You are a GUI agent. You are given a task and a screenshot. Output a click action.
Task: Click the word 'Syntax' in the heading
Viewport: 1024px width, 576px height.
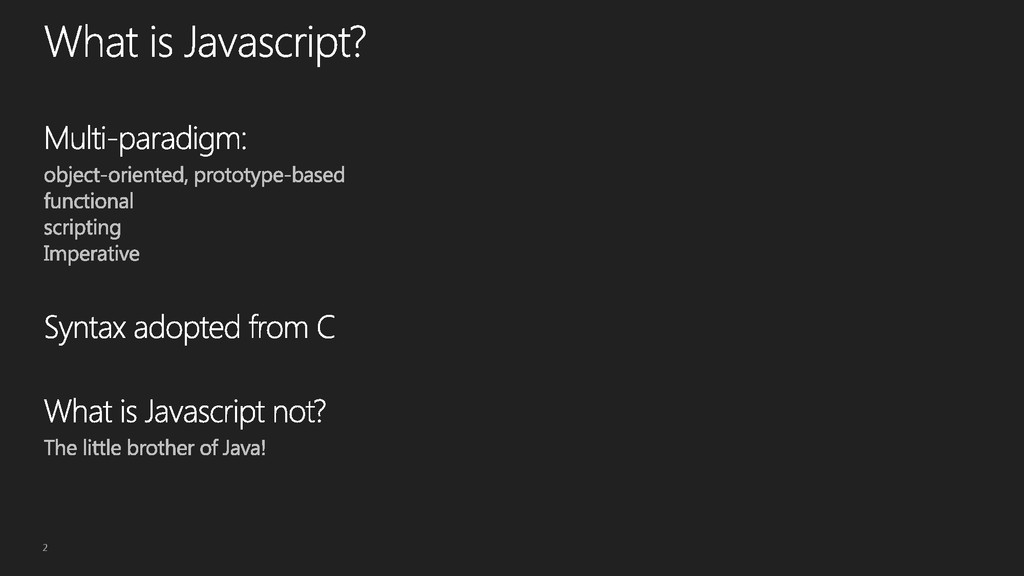pos(85,328)
